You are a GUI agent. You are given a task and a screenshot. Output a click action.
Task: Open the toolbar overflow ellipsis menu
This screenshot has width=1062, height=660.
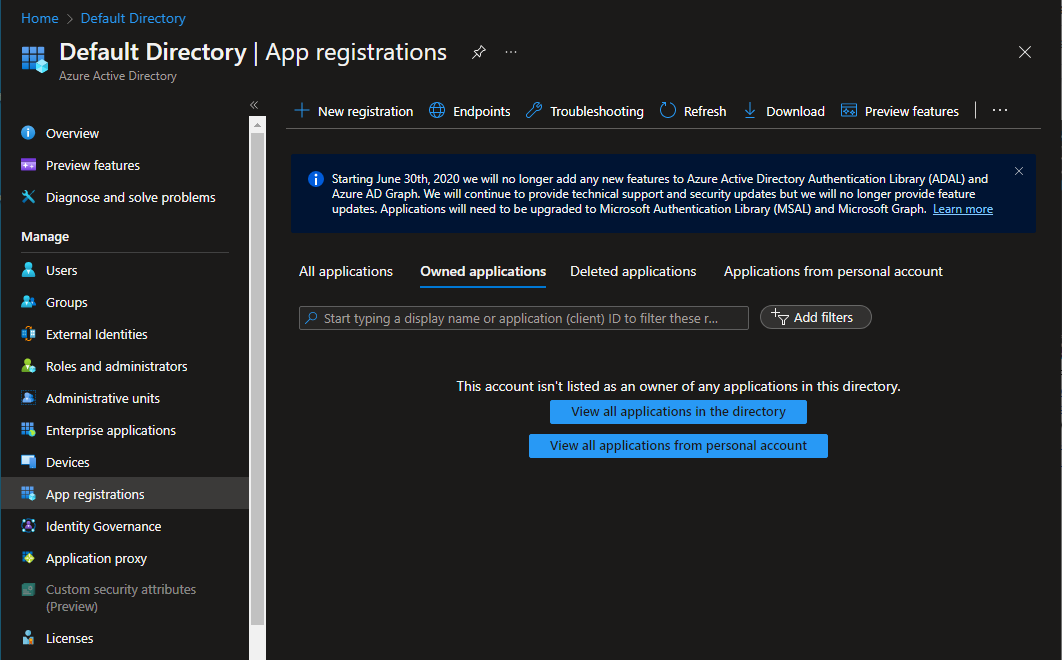1000,110
